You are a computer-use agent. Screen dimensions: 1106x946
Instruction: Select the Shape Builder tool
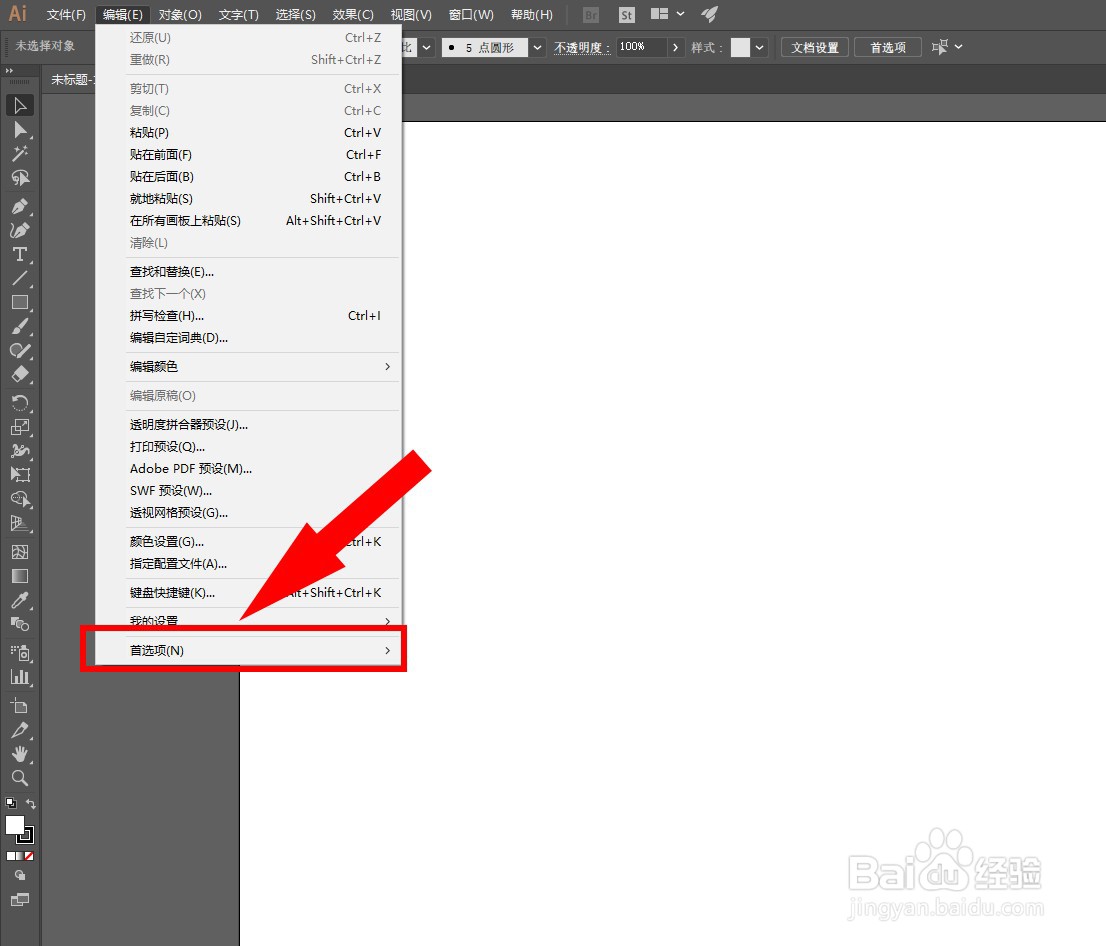pyautogui.click(x=20, y=499)
